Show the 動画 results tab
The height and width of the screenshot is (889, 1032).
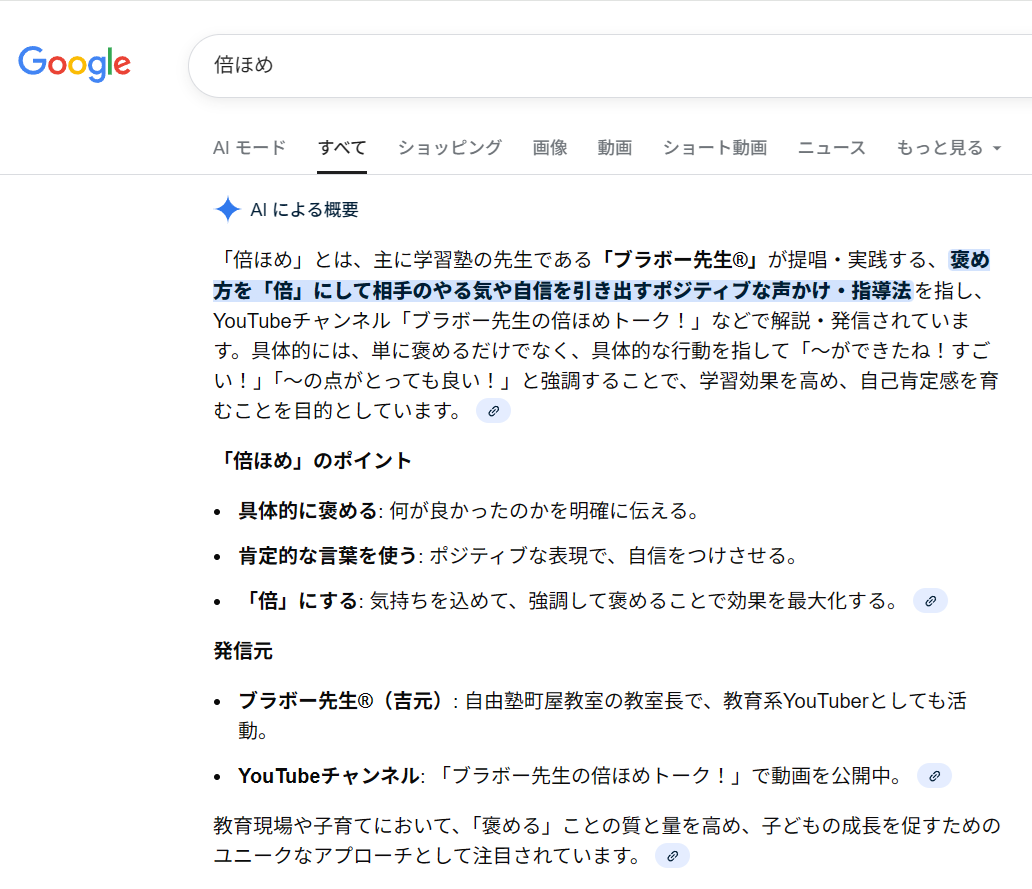pyautogui.click(x=615, y=148)
